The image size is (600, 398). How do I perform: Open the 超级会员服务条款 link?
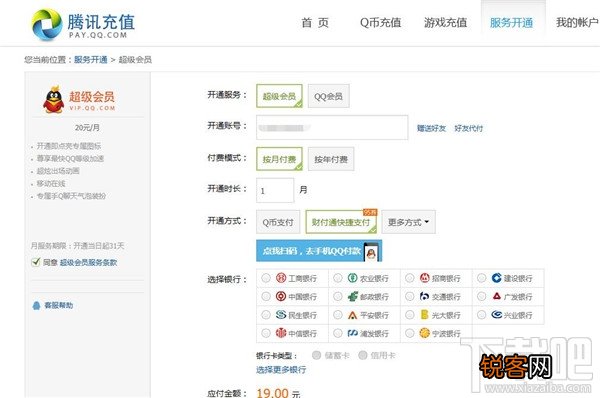pyautogui.click(x=88, y=263)
